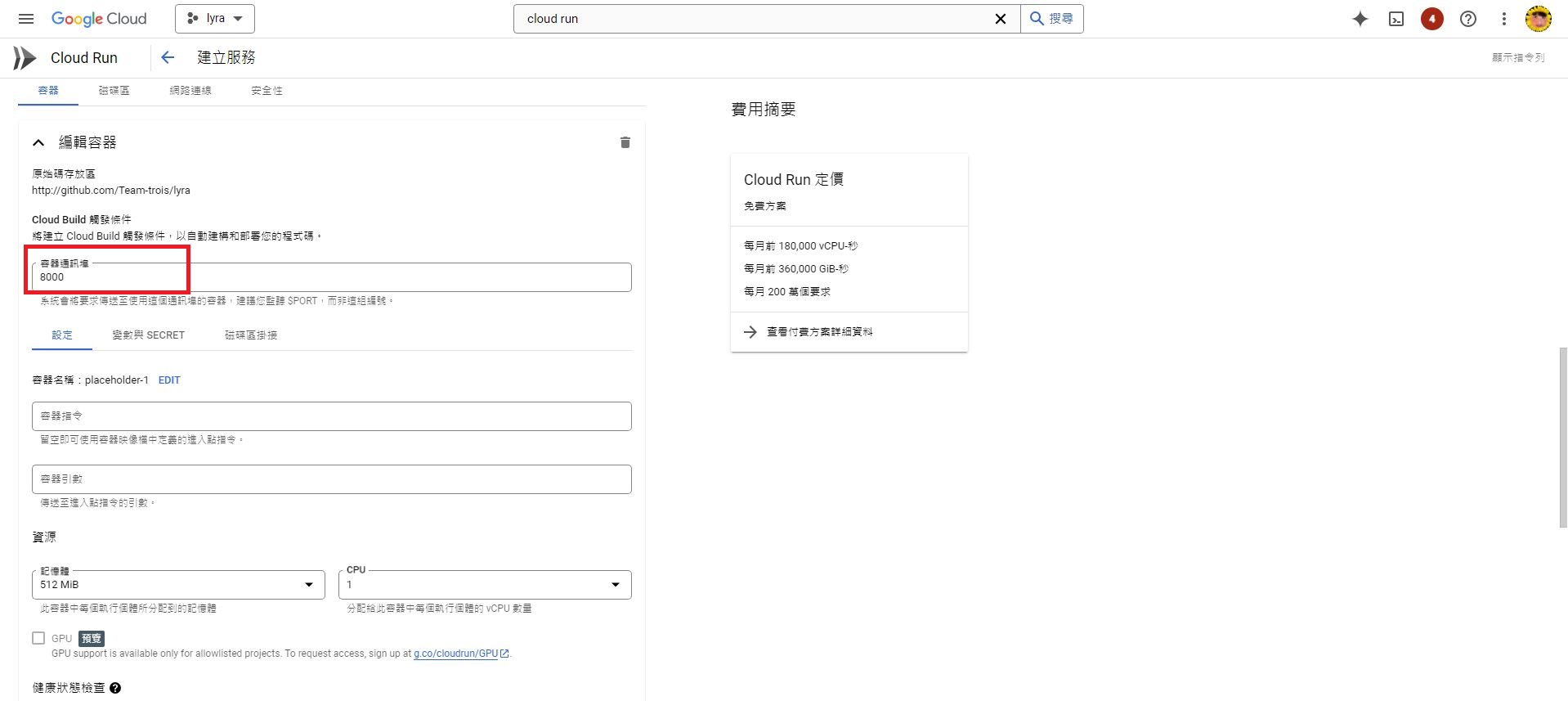Switch to the 網路連線 tab
This screenshot has width=1568, height=701.
190,91
